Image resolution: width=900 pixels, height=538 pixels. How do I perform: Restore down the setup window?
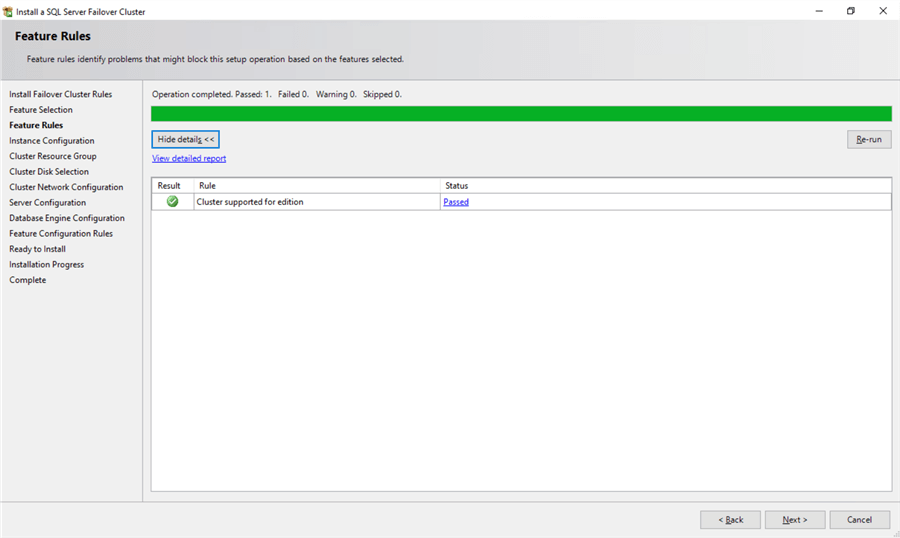(x=851, y=11)
